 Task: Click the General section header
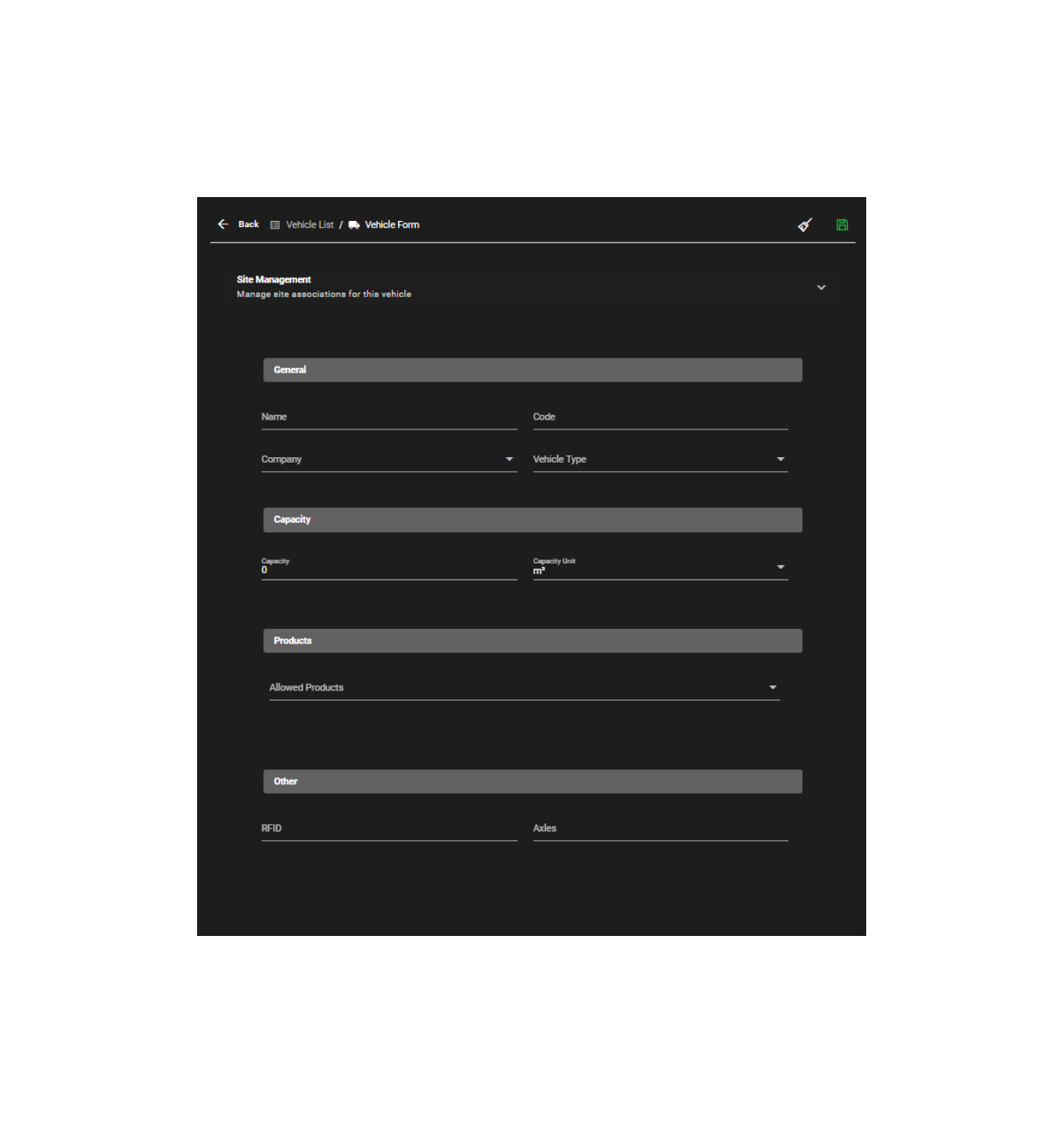pyautogui.click(x=533, y=370)
